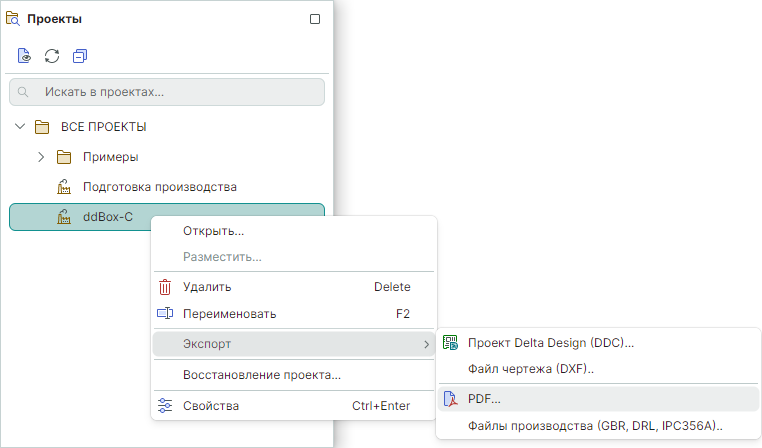Click the F2 shortcut label
The image size is (762, 448).
tap(403, 314)
